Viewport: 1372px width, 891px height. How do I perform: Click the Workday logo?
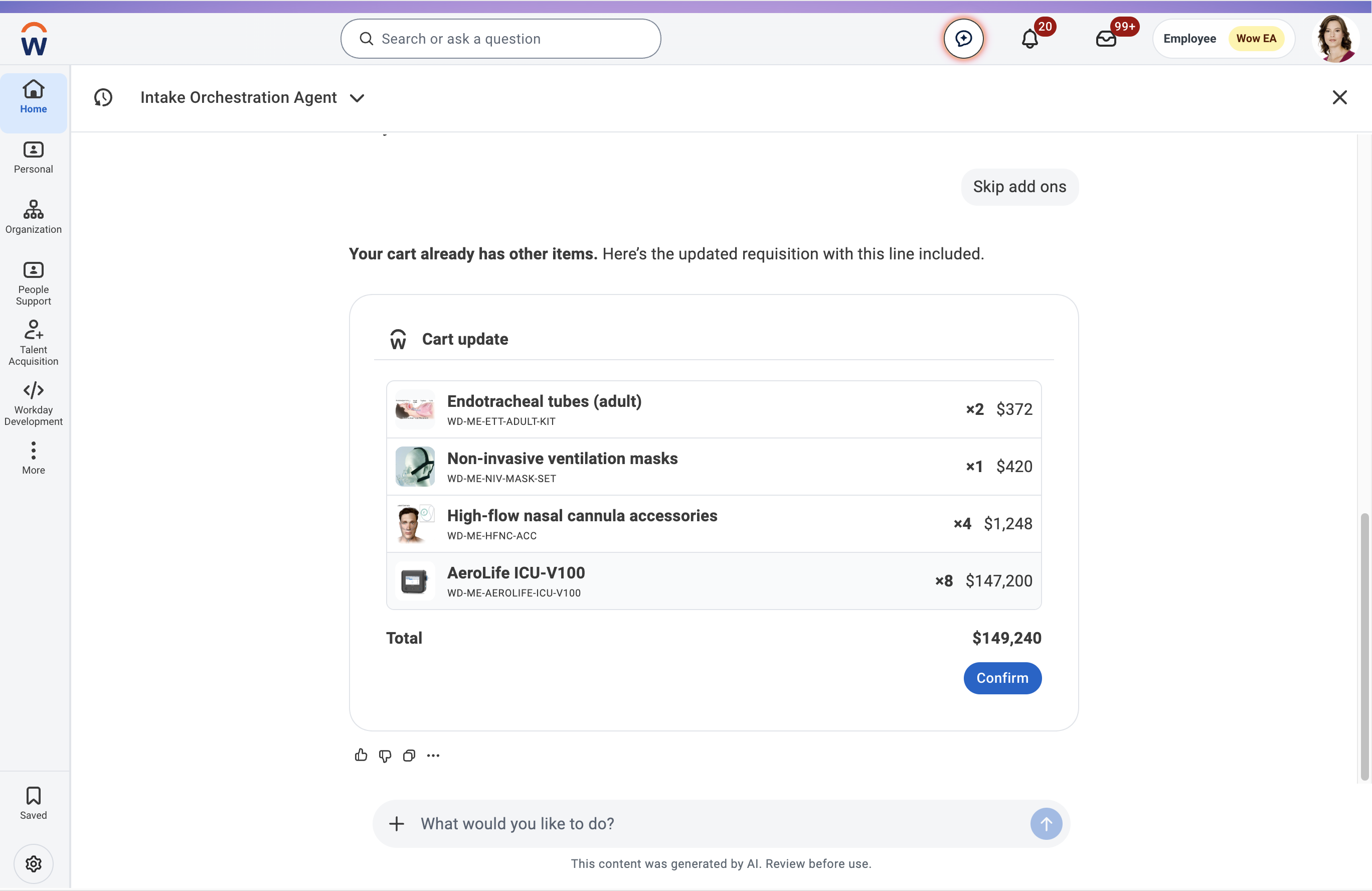click(34, 39)
